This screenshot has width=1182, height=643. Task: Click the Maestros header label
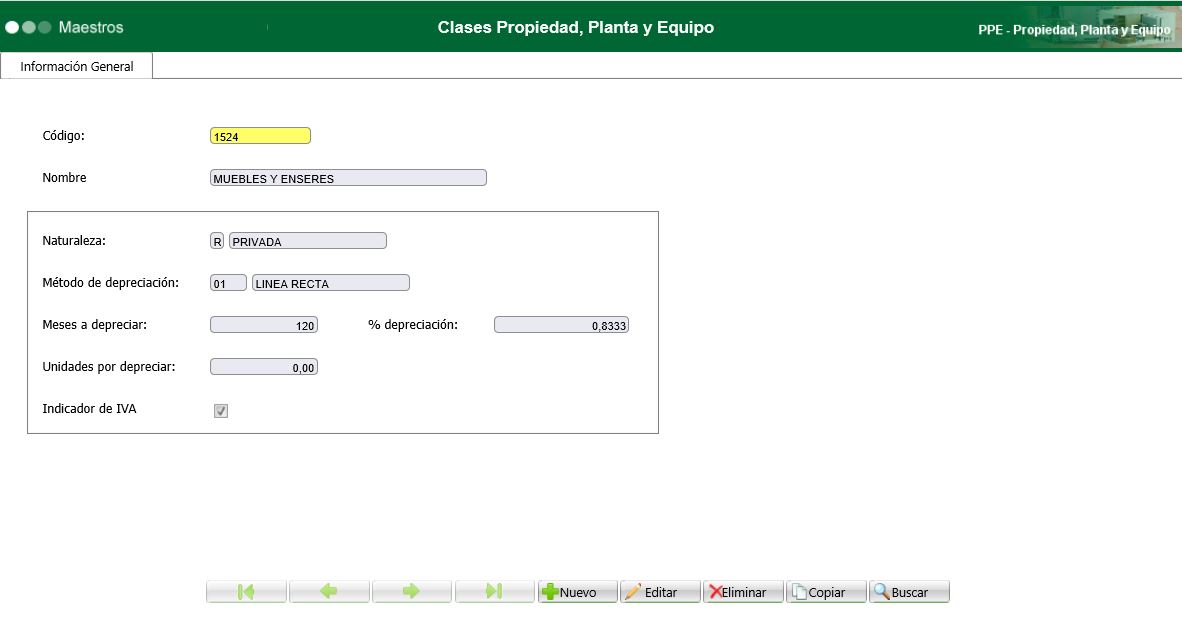click(x=90, y=27)
